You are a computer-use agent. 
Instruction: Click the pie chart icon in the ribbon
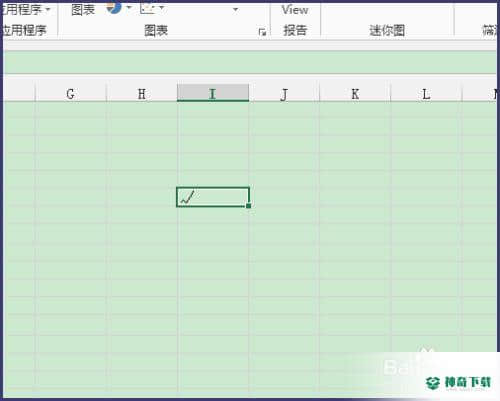[x=114, y=7]
